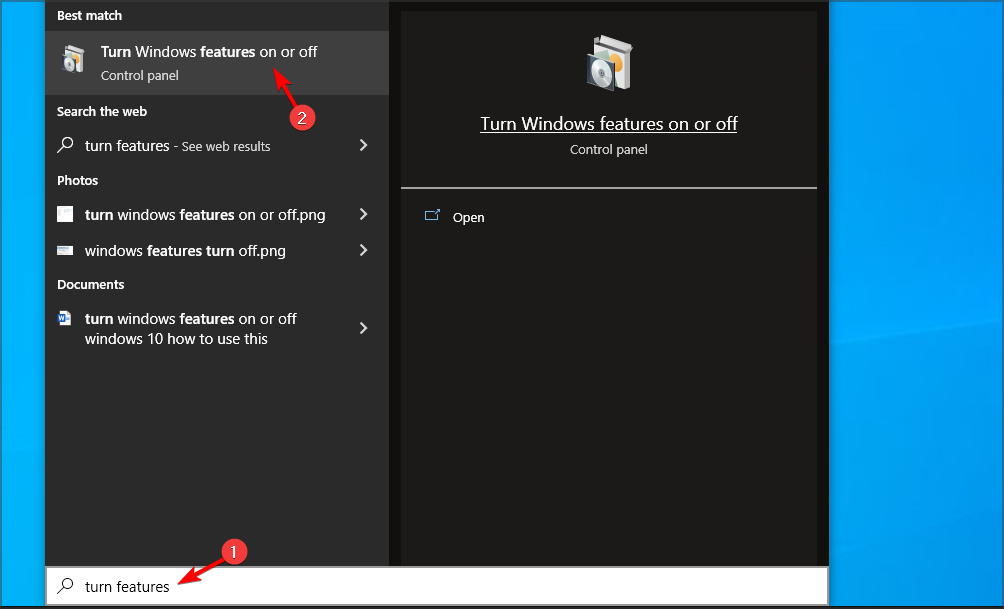The height and width of the screenshot is (609, 1004).
Task: Click the image icon for 'turn windows features on or off.png'
Action: pyautogui.click(x=66, y=214)
